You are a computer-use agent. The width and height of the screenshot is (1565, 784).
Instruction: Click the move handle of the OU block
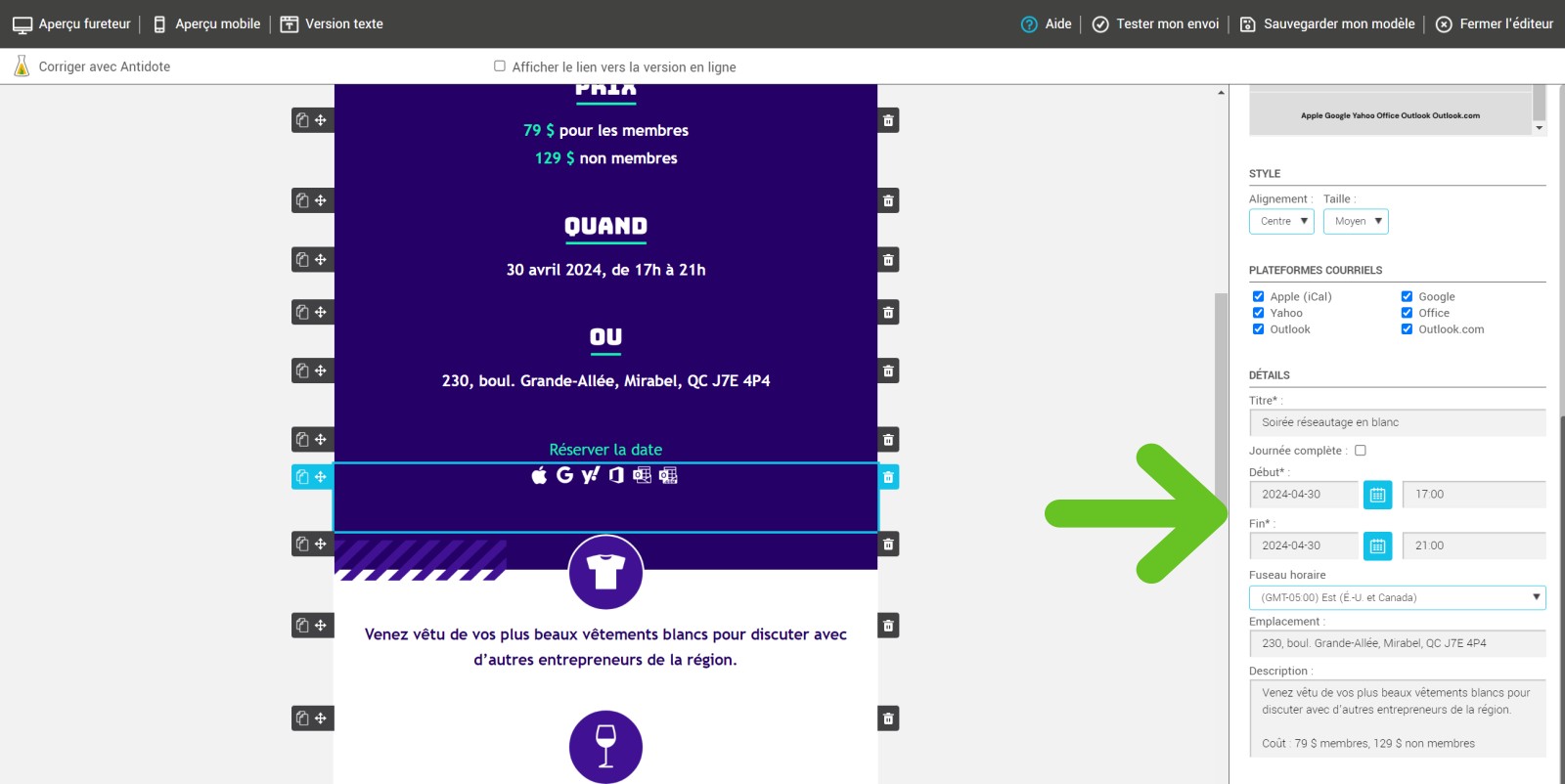coord(321,313)
